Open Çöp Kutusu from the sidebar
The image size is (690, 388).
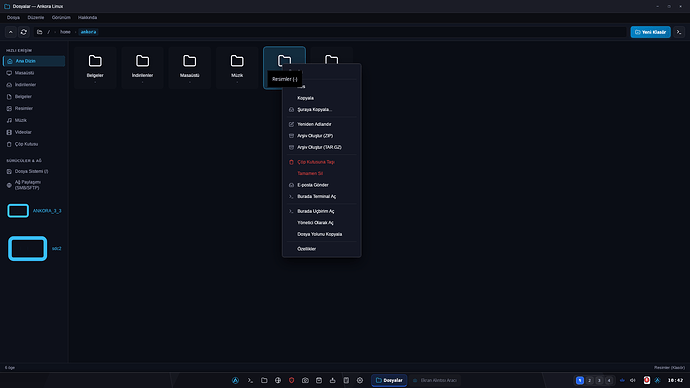[x=34, y=144]
